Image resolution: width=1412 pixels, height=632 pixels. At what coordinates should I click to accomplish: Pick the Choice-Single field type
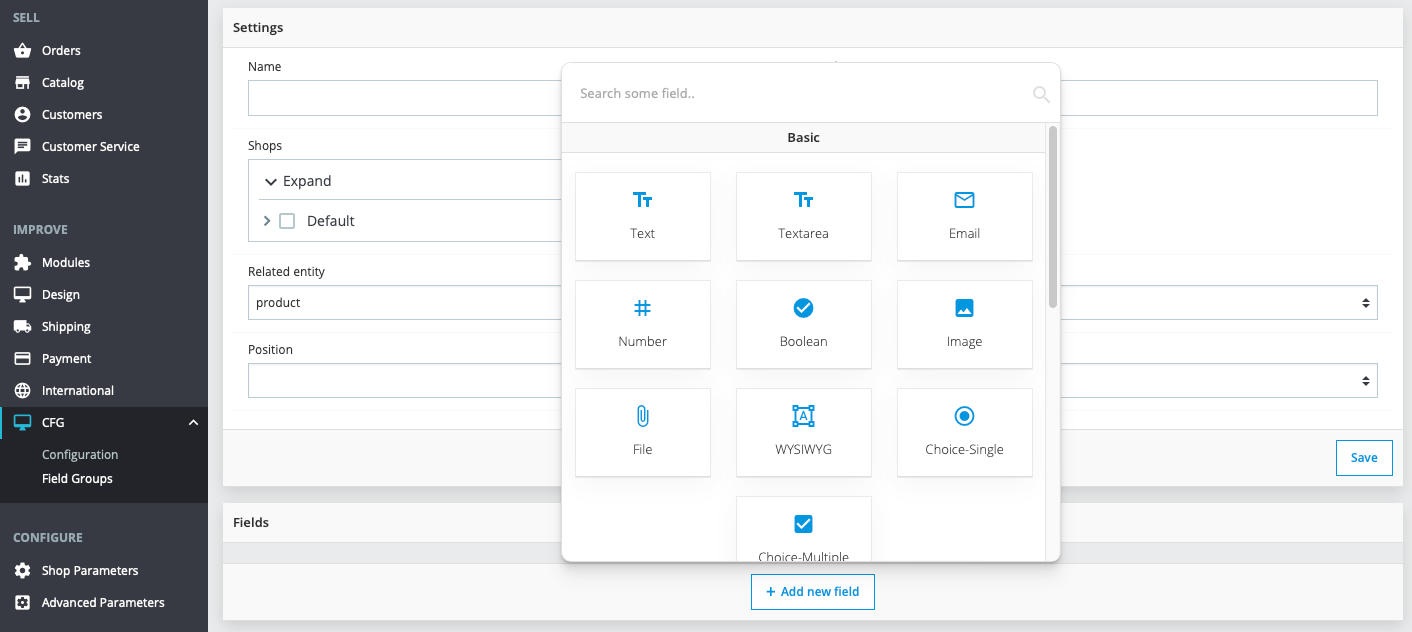click(964, 432)
